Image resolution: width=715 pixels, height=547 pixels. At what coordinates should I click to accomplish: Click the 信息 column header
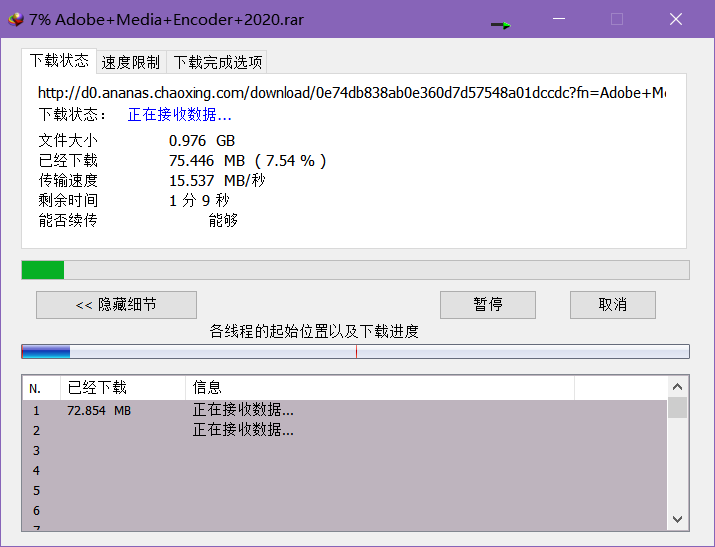(x=380, y=388)
